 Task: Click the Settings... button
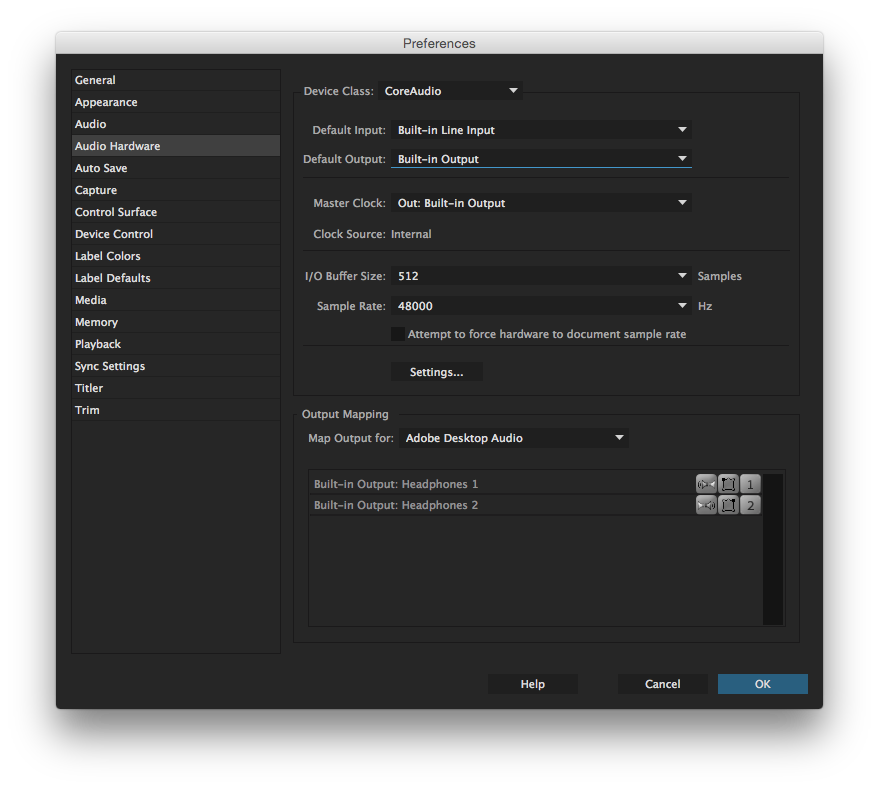[437, 372]
